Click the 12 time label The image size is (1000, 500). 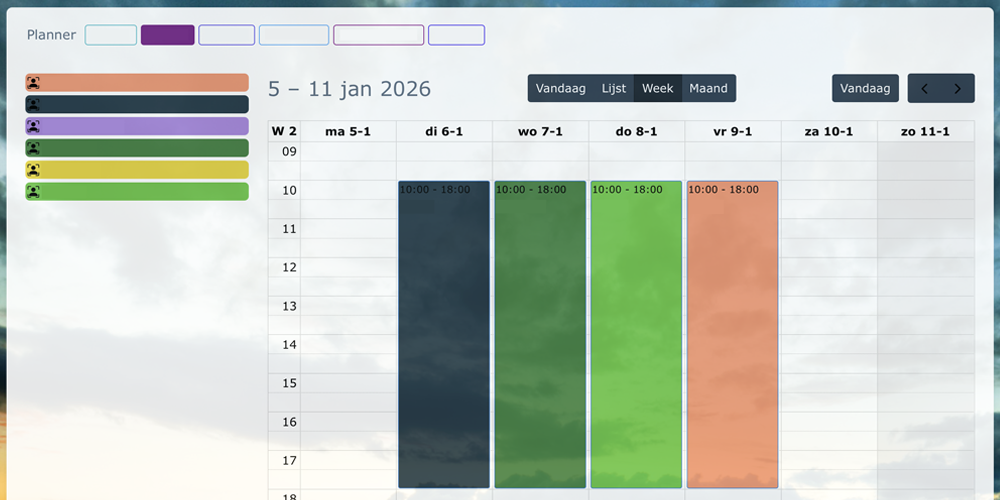tap(290, 267)
